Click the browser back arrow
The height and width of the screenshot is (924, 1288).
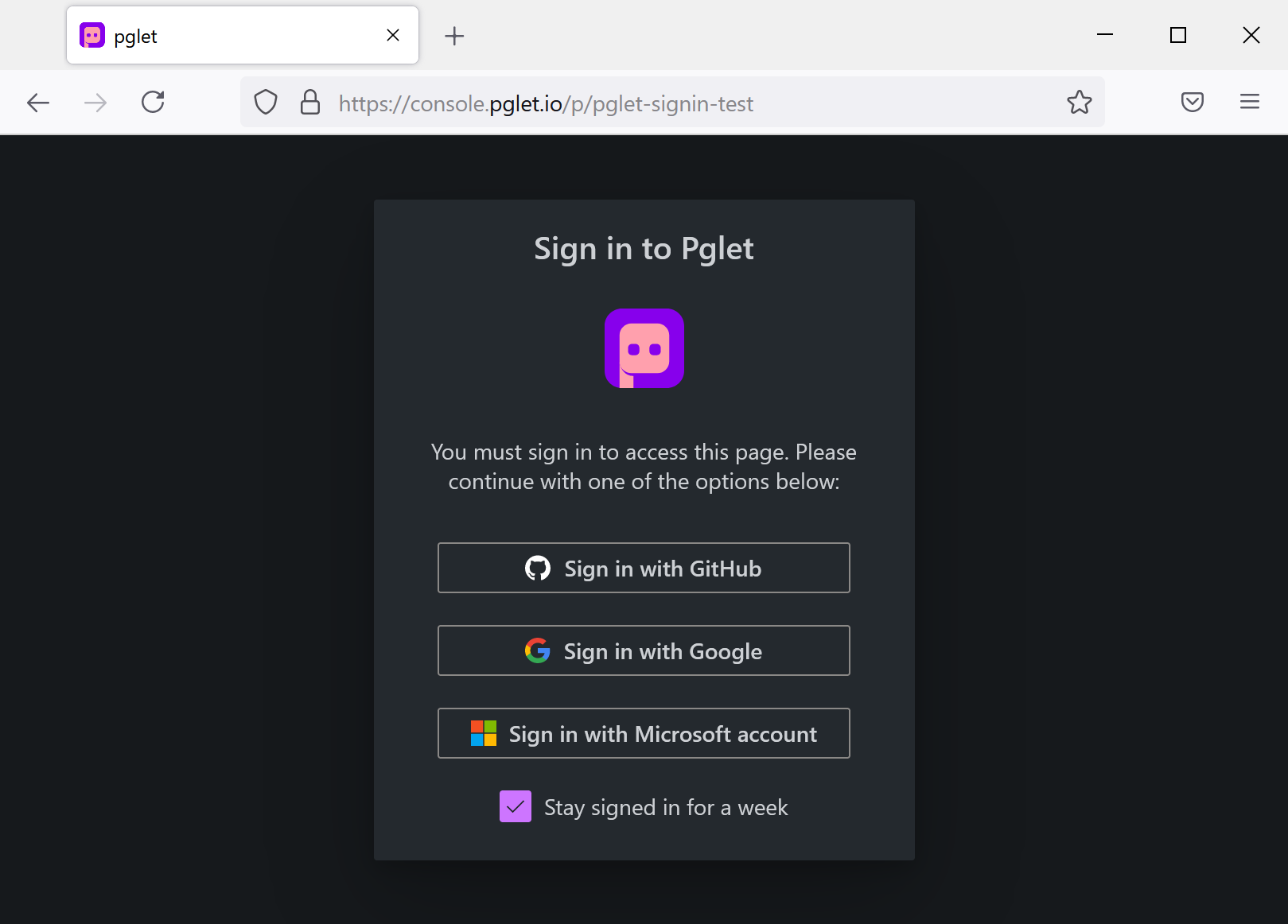click(x=38, y=103)
